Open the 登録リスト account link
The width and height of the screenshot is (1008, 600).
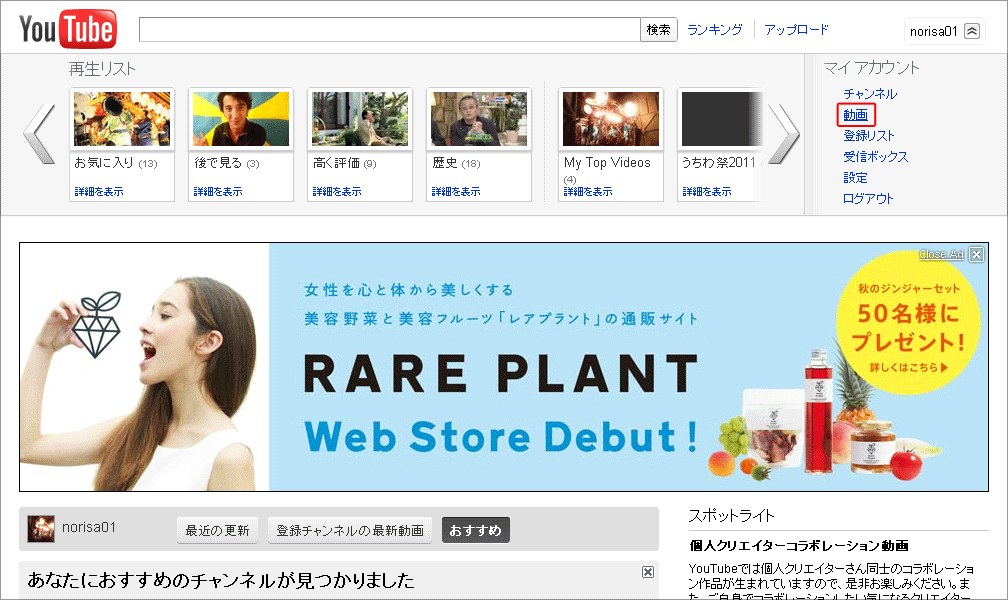(x=868, y=136)
